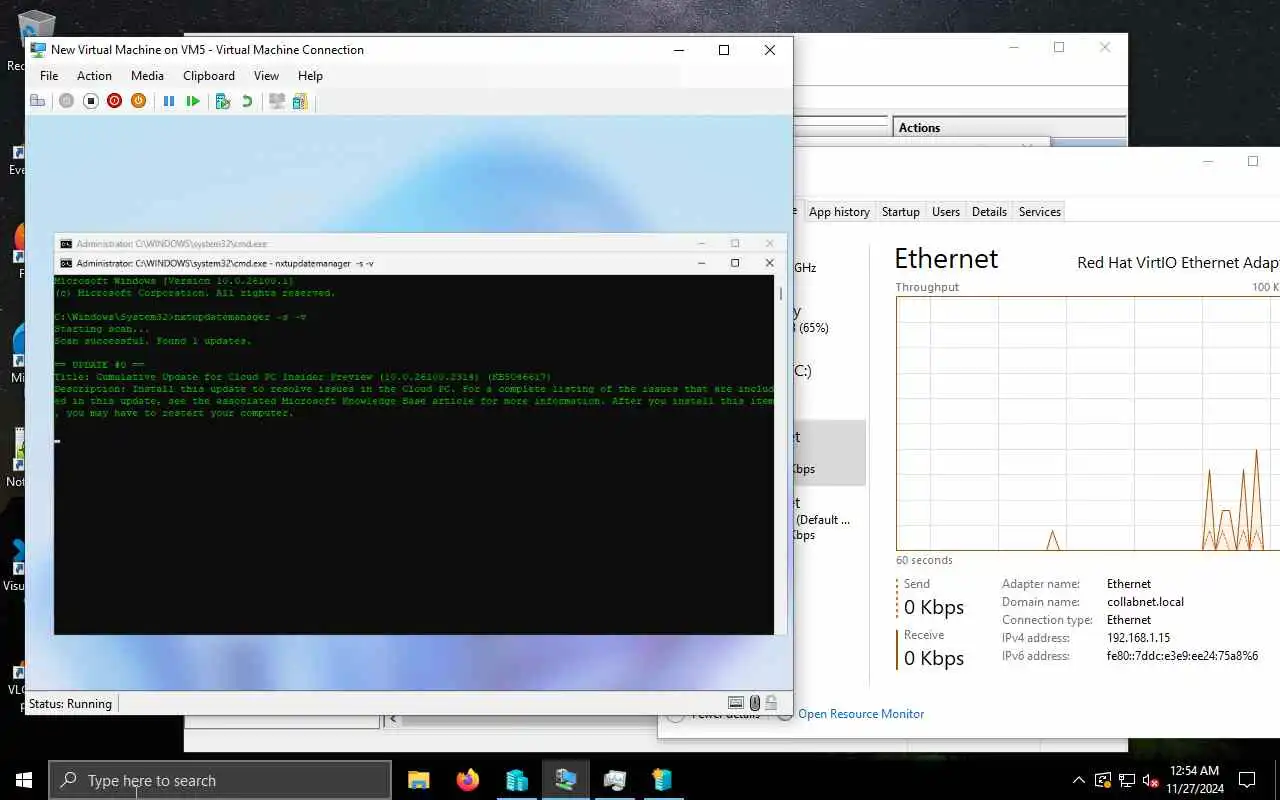
Task: Show hidden system tray icons
Action: click(x=1078, y=780)
